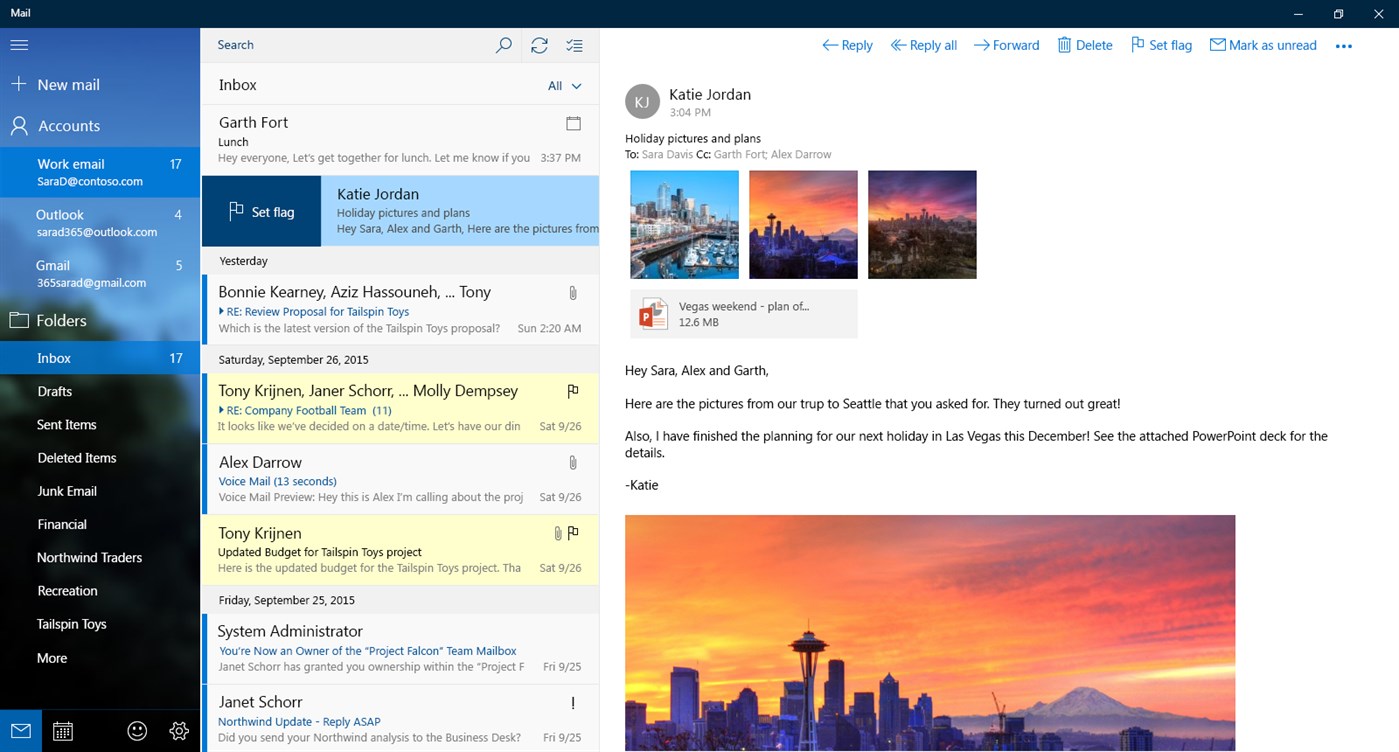Enter selection mode with the checklist icon

point(574,45)
